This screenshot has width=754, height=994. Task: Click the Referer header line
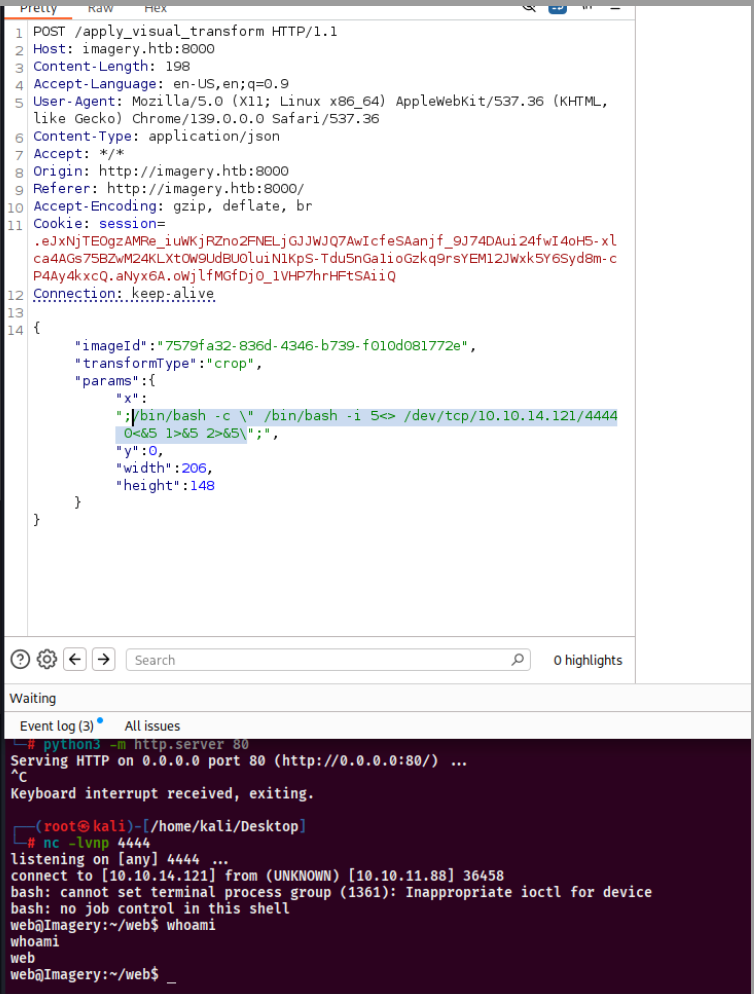(x=169, y=188)
